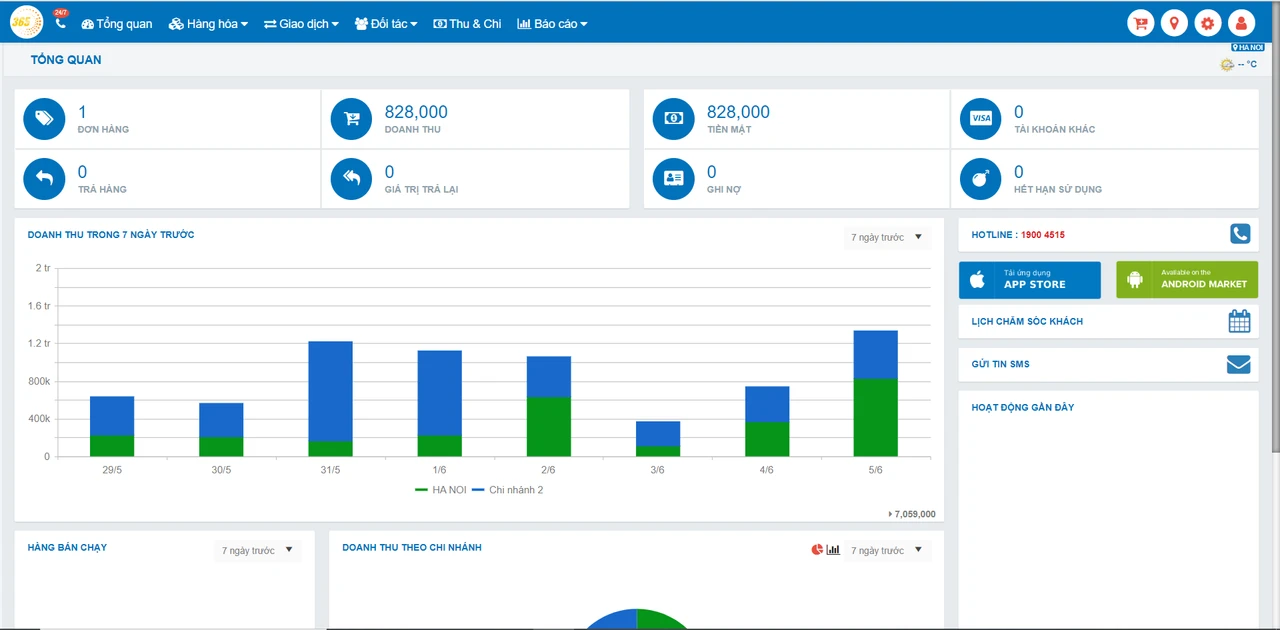Image resolution: width=1280 pixels, height=630 pixels.
Task: Click the user account icon
Action: tap(1241, 23)
